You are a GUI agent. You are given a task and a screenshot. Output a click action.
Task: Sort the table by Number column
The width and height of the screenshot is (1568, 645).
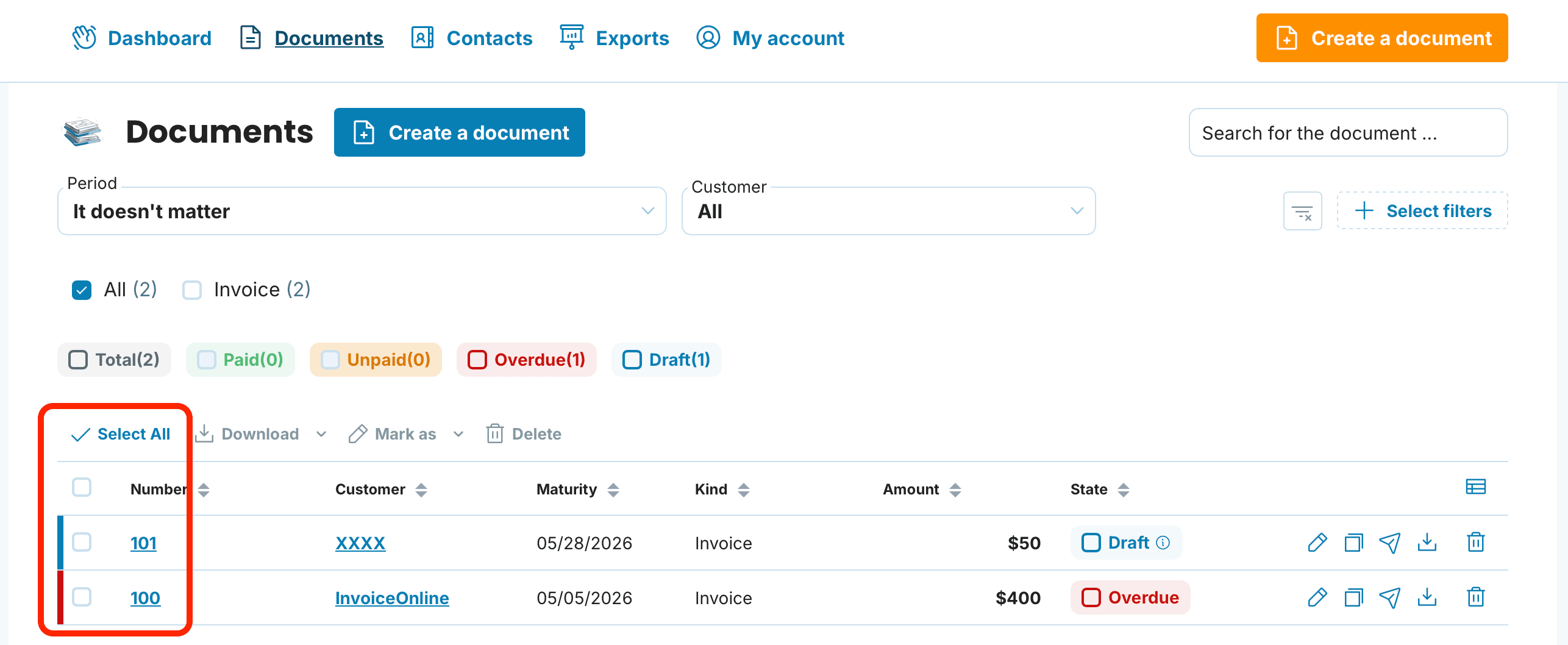click(204, 490)
